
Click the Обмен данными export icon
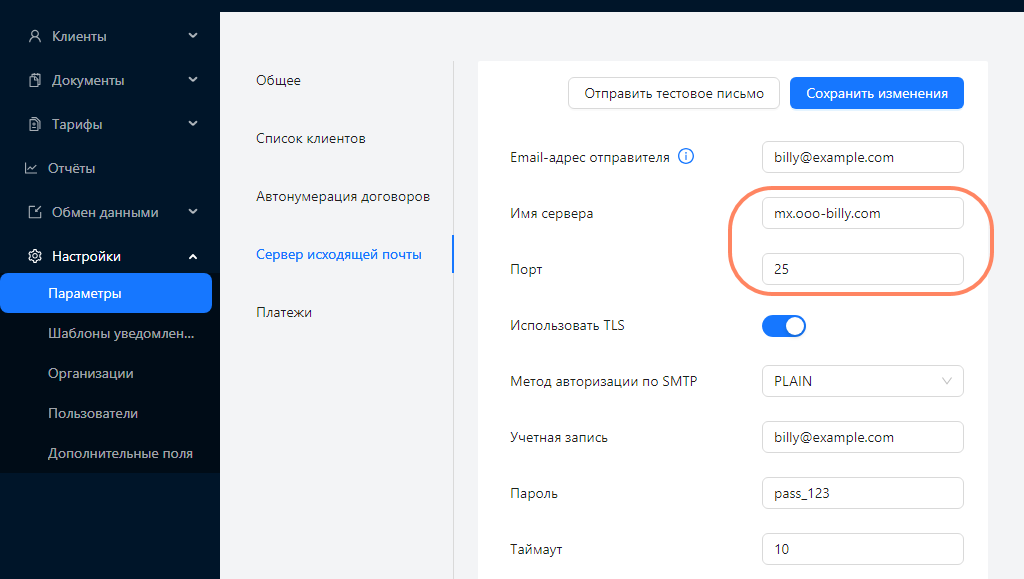[x=34, y=213]
